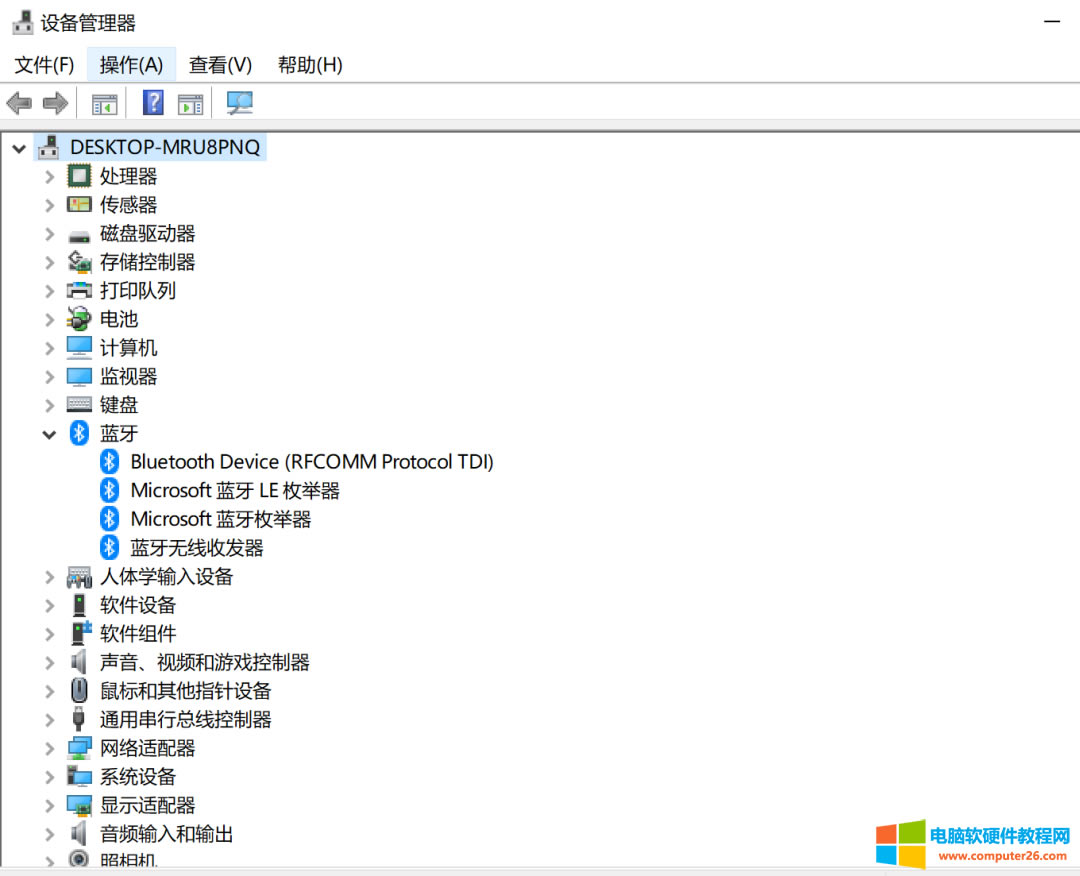The height and width of the screenshot is (876, 1080).
Task: Expand the 传感器 category
Action: point(49,205)
